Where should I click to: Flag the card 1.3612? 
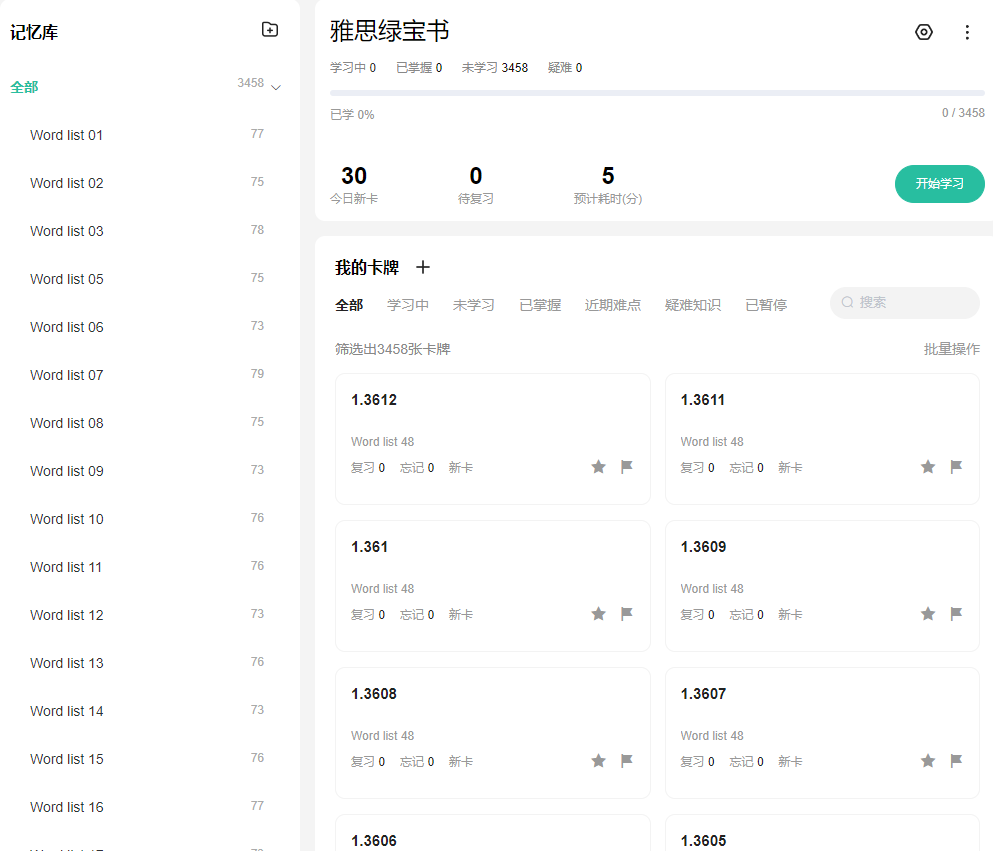click(x=627, y=467)
